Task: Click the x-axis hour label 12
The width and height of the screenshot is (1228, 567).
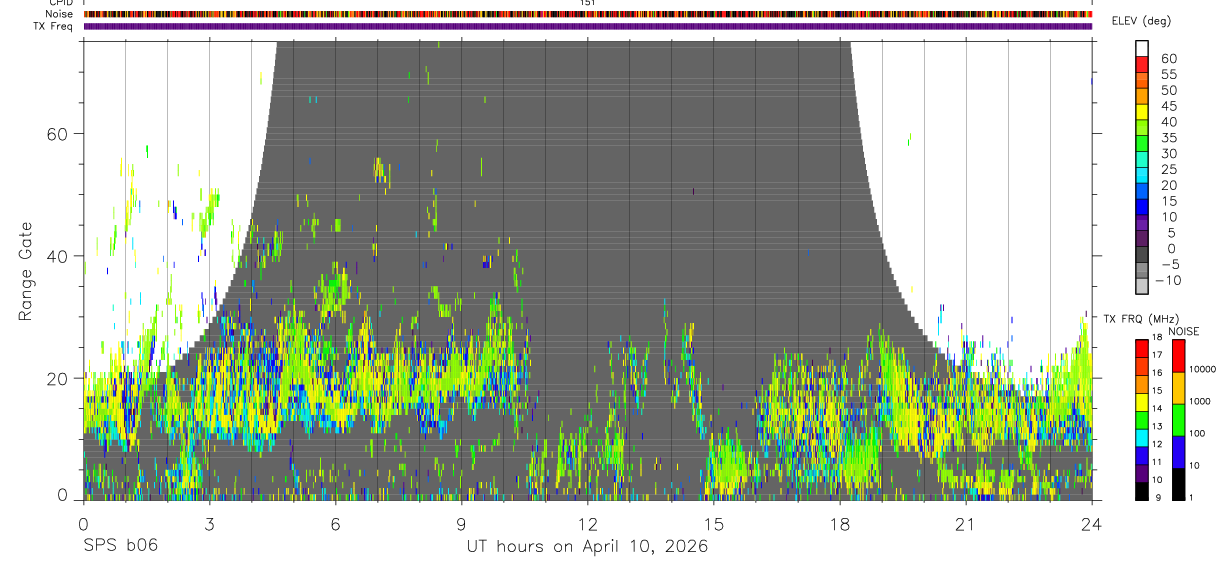Action: coord(588,524)
